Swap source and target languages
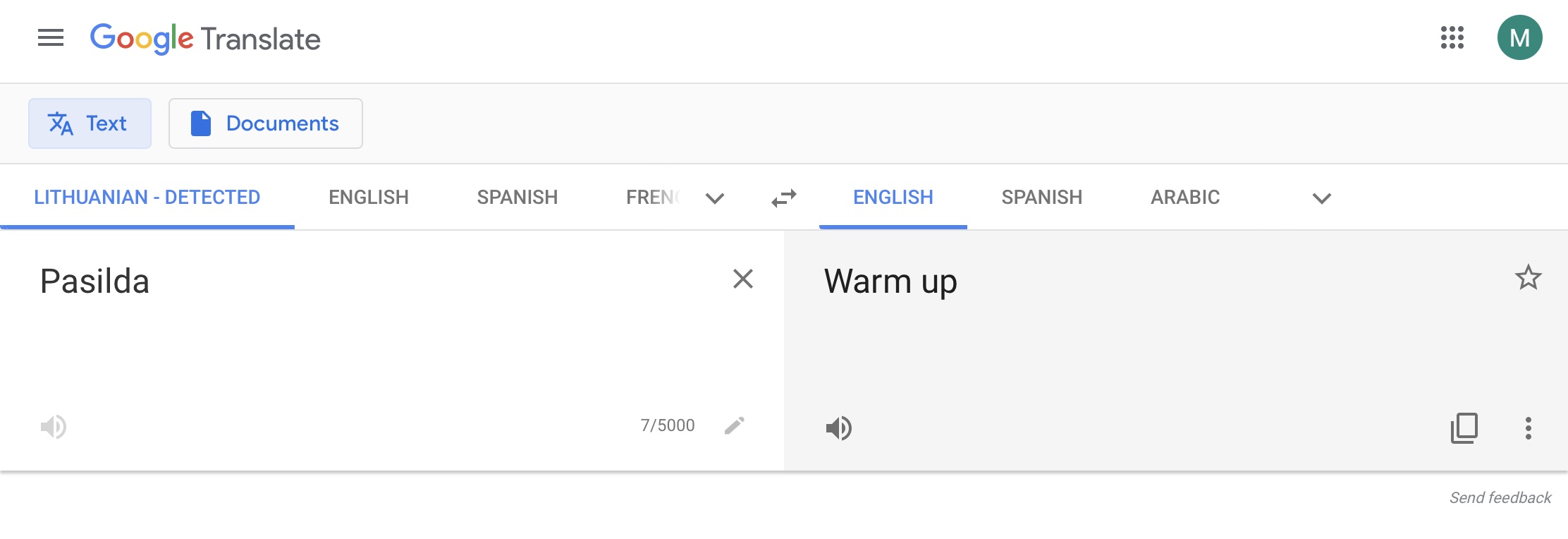Screen dimensions: 1568x539 click(784, 198)
